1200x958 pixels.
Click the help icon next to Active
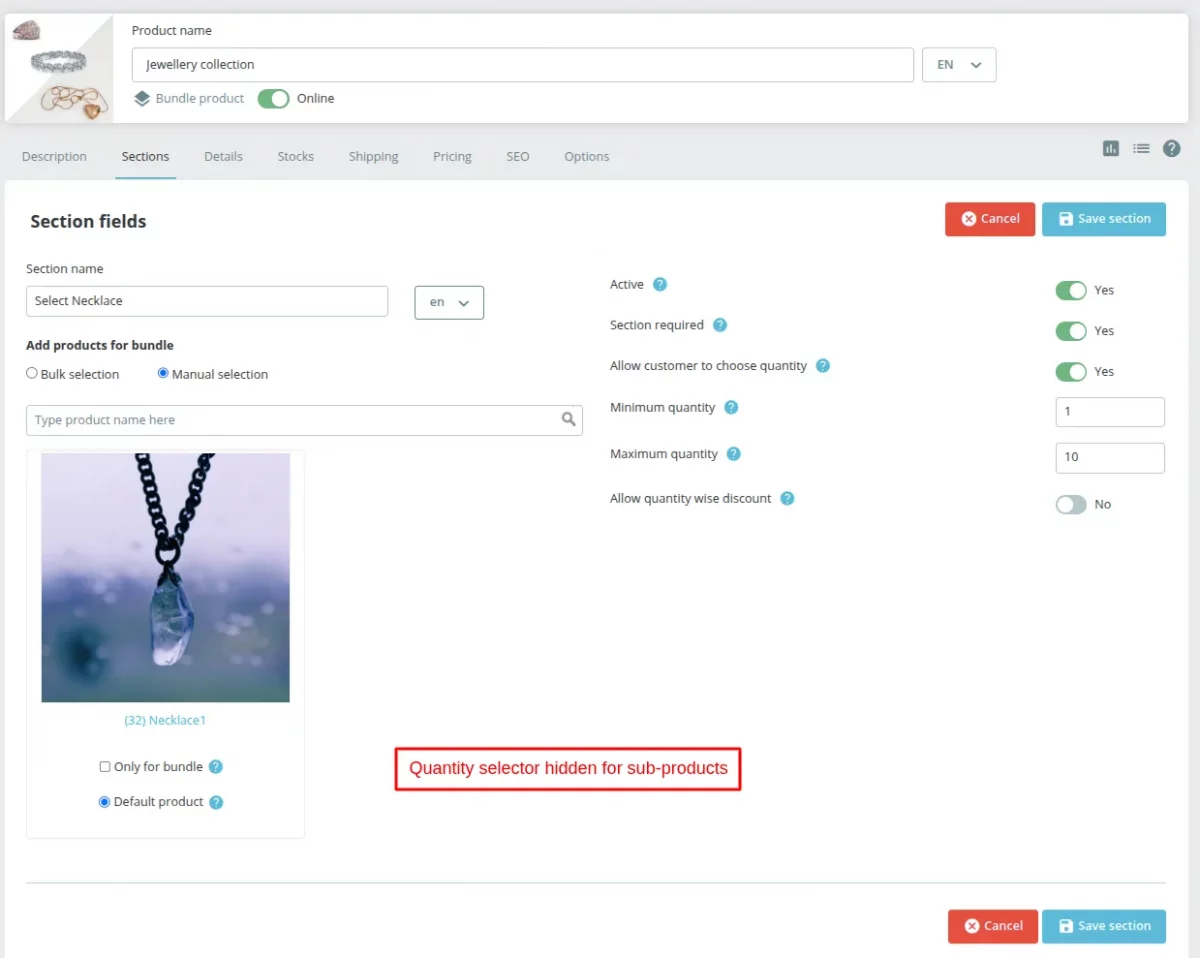(660, 284)
